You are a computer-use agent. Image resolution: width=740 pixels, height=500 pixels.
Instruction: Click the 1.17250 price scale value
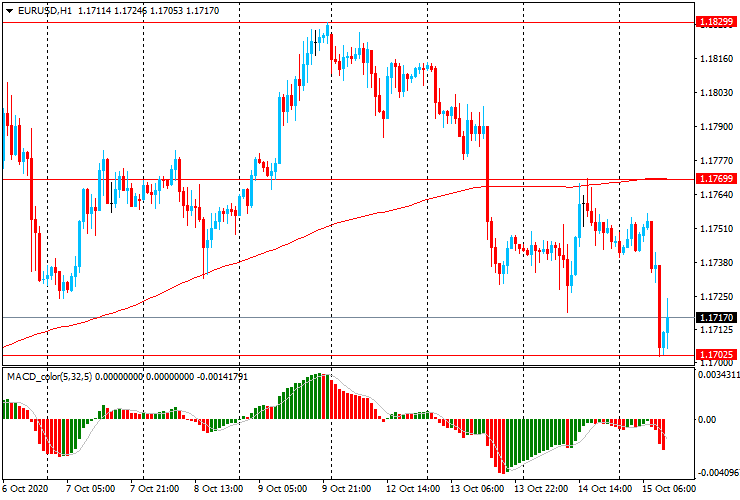[x=717, y=297]
